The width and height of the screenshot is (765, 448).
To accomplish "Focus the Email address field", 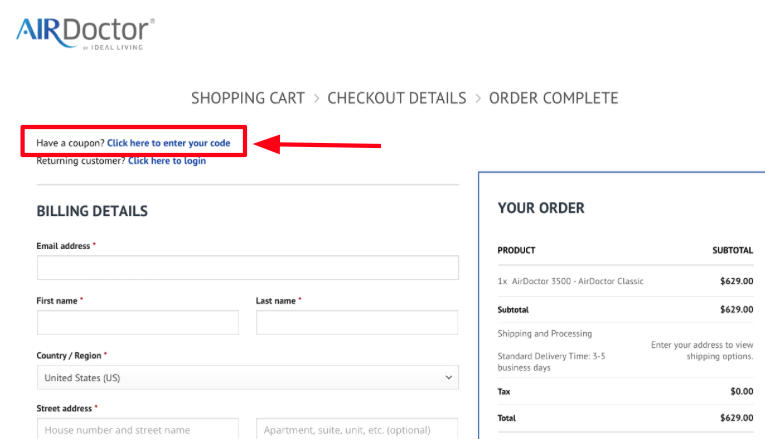I will pos(247,268).
